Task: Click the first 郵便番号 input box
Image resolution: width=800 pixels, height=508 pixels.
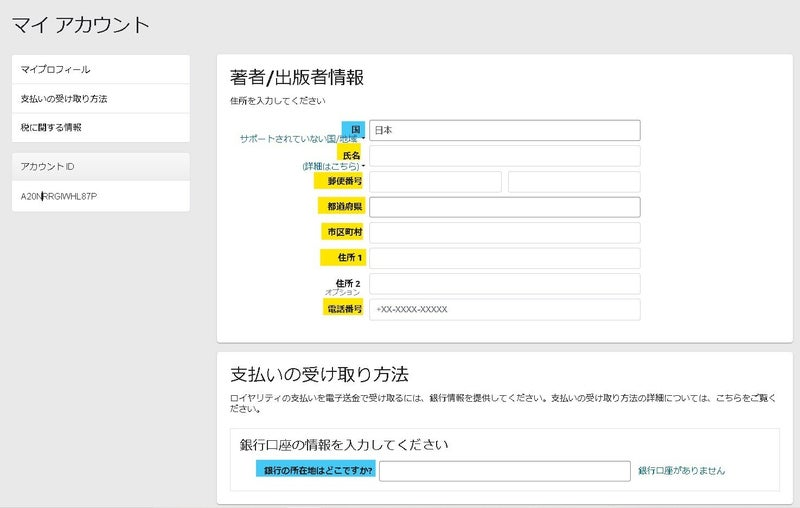Action: (435, 182)
